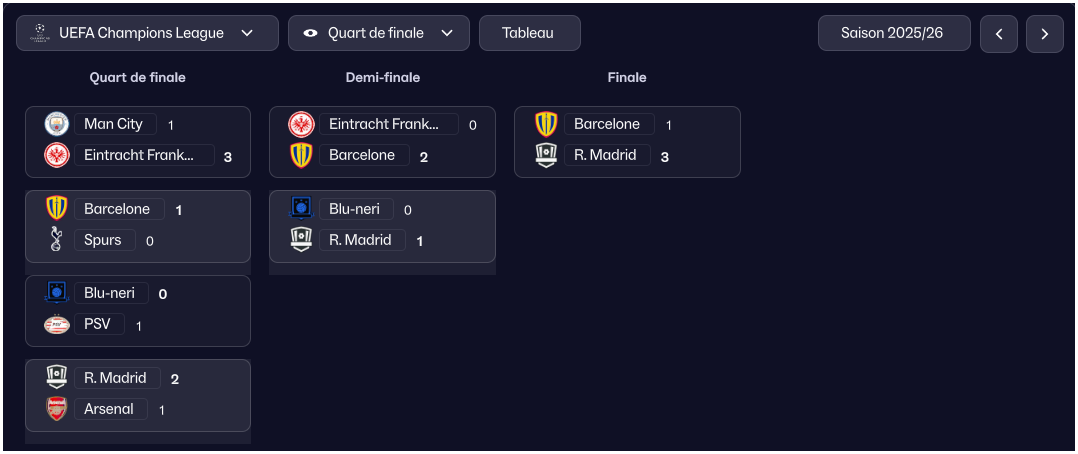This screenshot has width=1078, height=454.
Task: Open the UEFA Champions League competition dropdown
Action: 148,33
